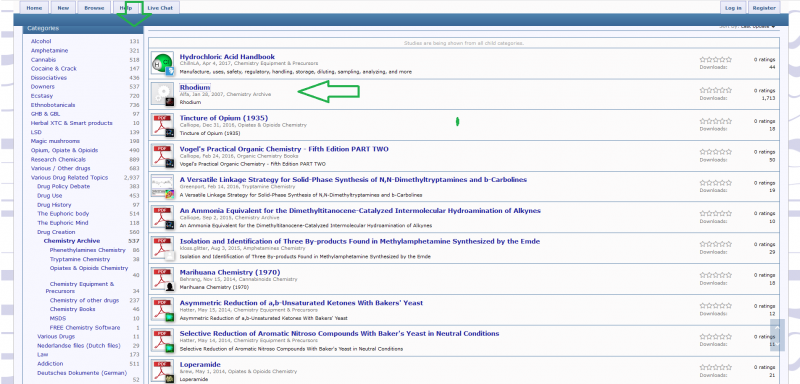
Task: Select the Tryptamine Chemistry subcategory
Action: coord(80,259)
